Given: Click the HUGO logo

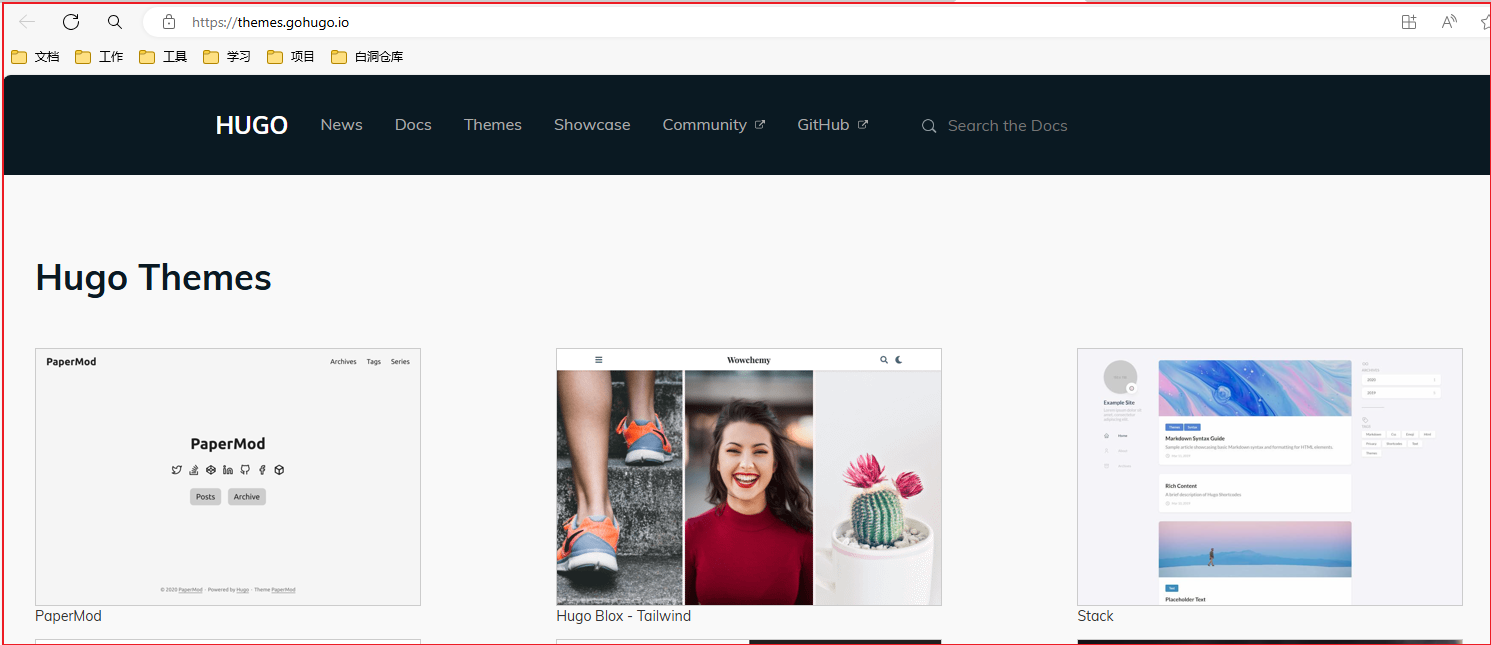Looking at the screenshot, I should [252, 125].
